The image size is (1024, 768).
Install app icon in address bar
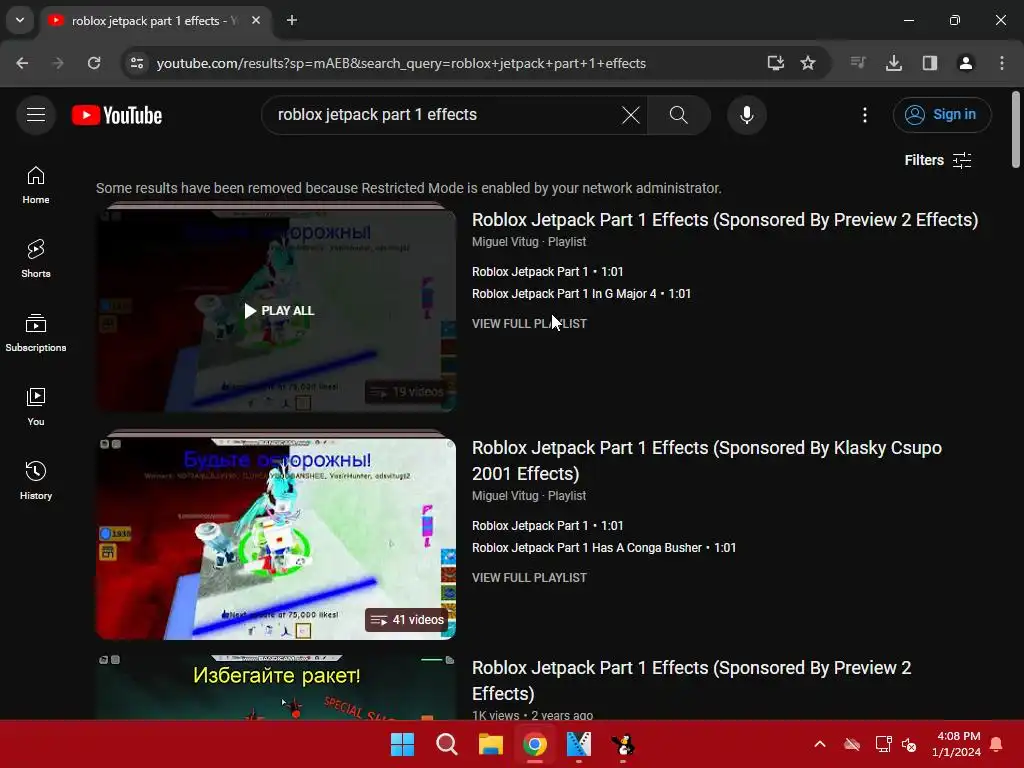coord(775,63)
